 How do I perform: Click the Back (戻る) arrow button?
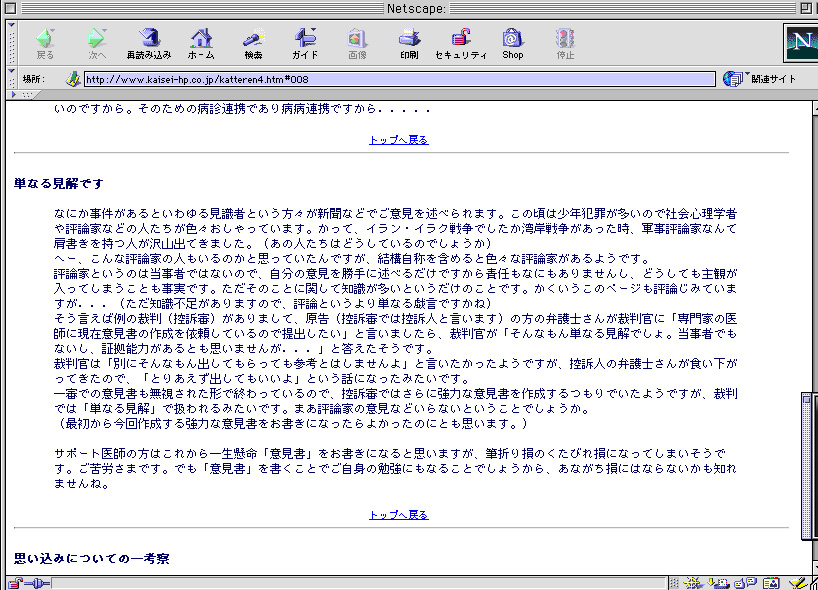(44, 43)
